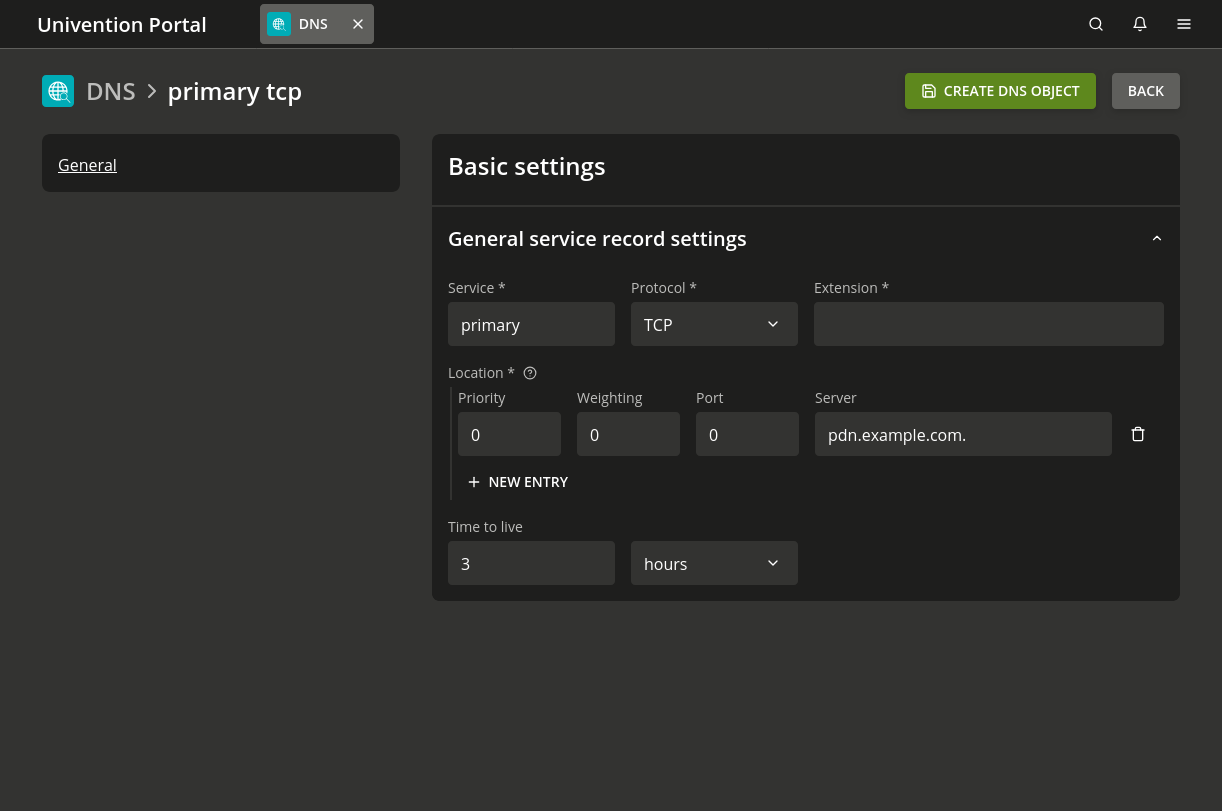Viewport: 1222px width, 811px height.
Task: Click the Back button
Action: click(1145, 91)
